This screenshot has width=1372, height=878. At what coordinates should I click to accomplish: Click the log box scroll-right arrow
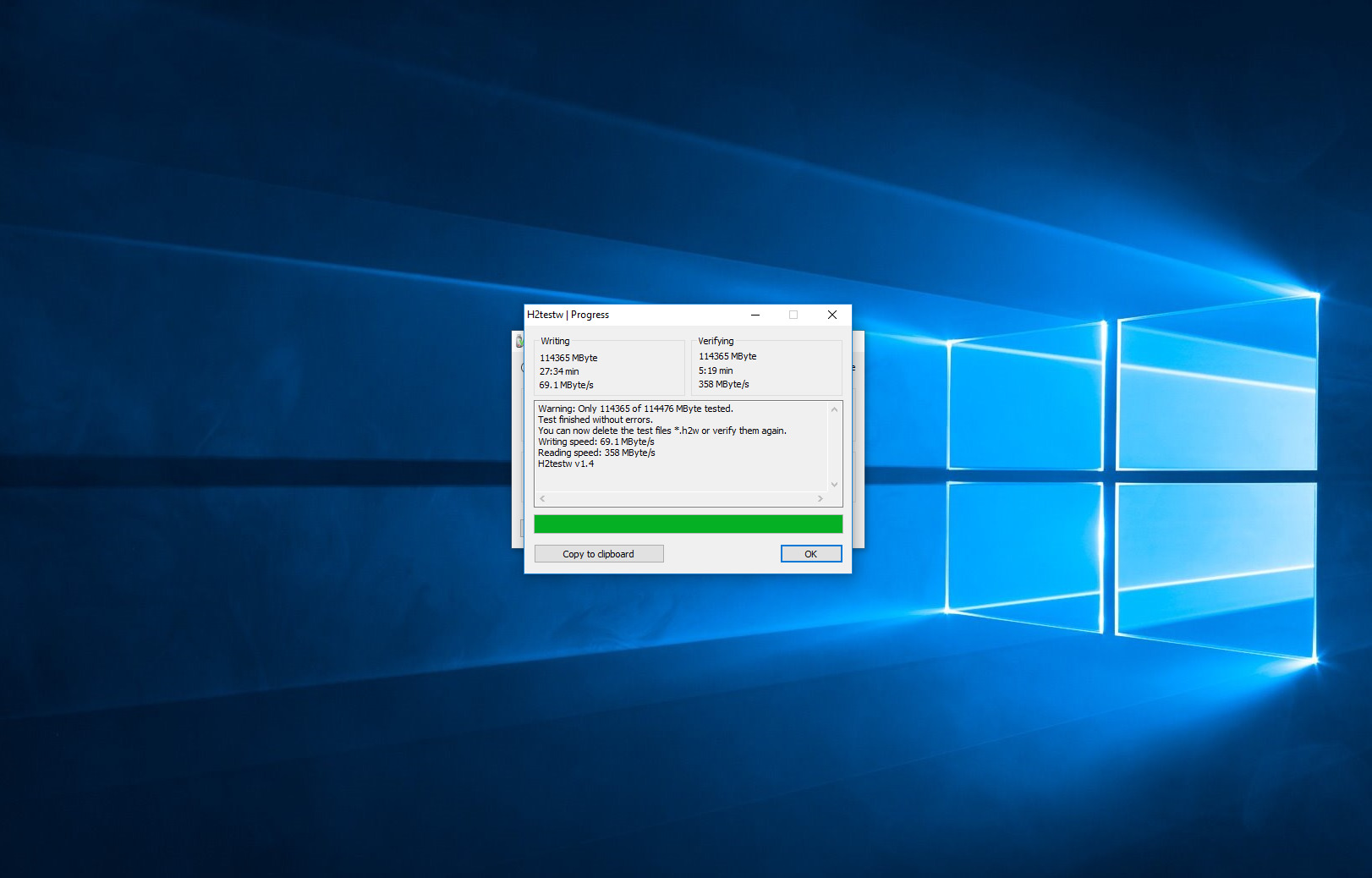tap(820, 499)
